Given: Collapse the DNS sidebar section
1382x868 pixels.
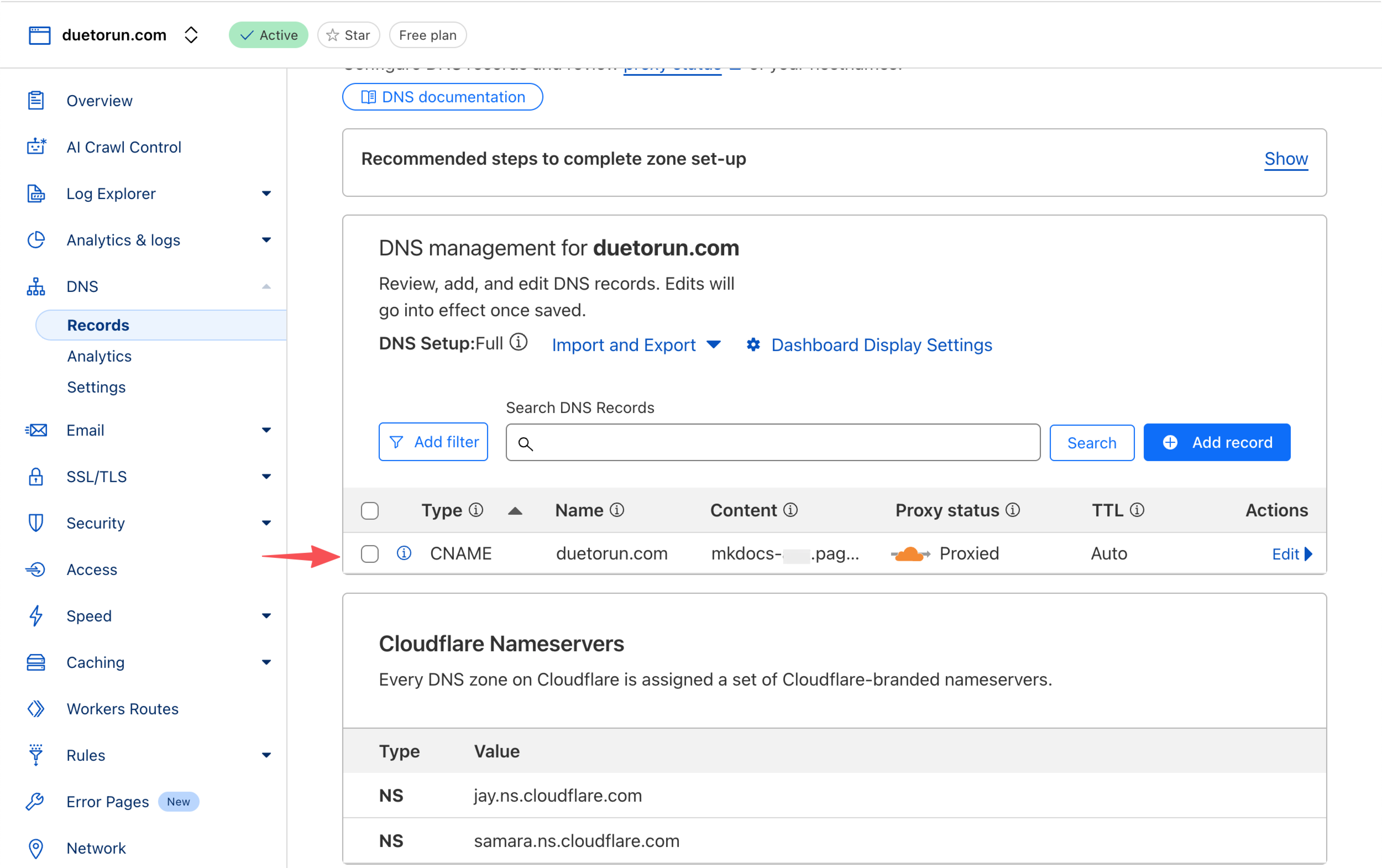Looking at the screenshot, I should (266, 286).
